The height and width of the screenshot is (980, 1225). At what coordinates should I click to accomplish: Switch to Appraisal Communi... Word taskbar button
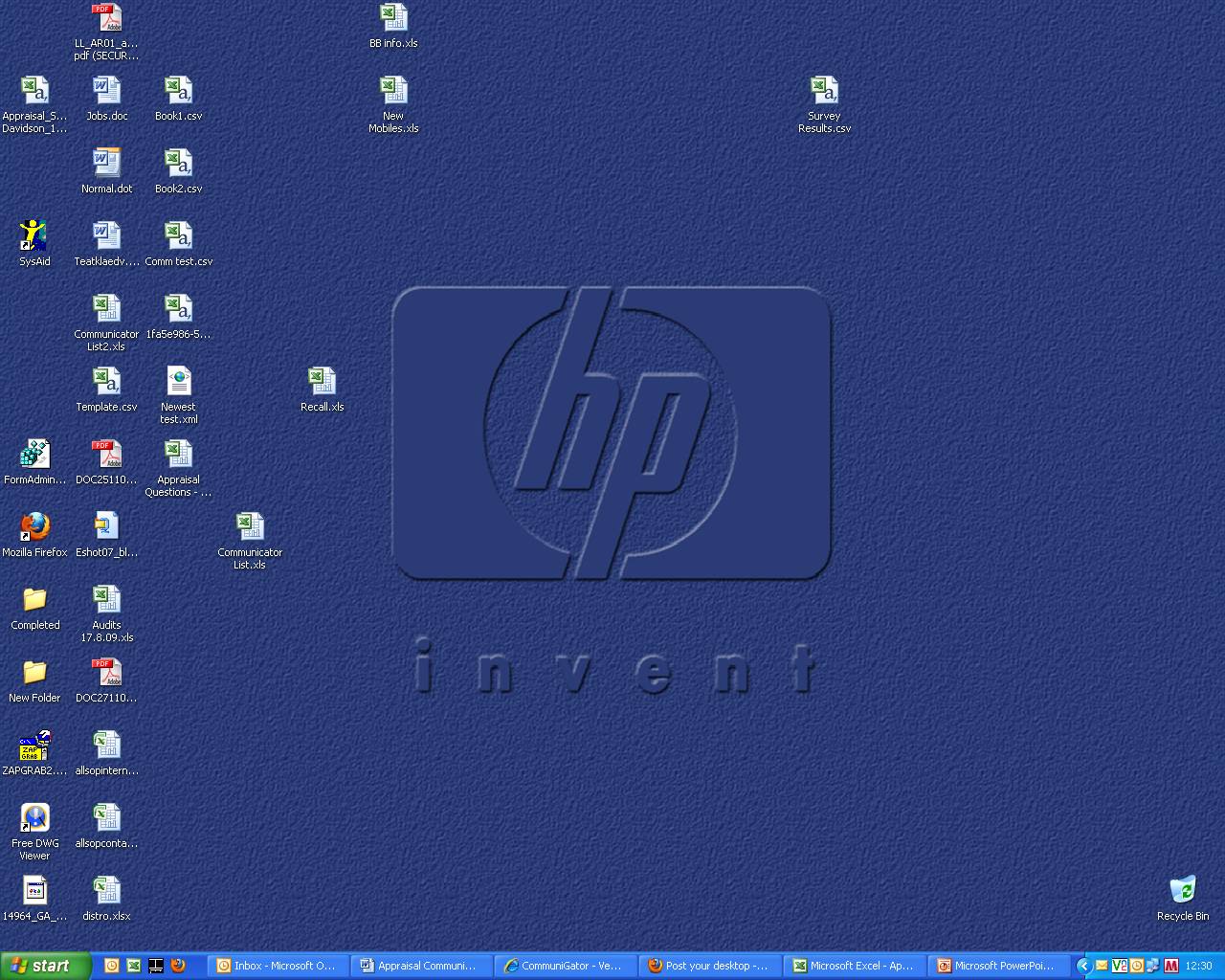click(x=422, y=966)
